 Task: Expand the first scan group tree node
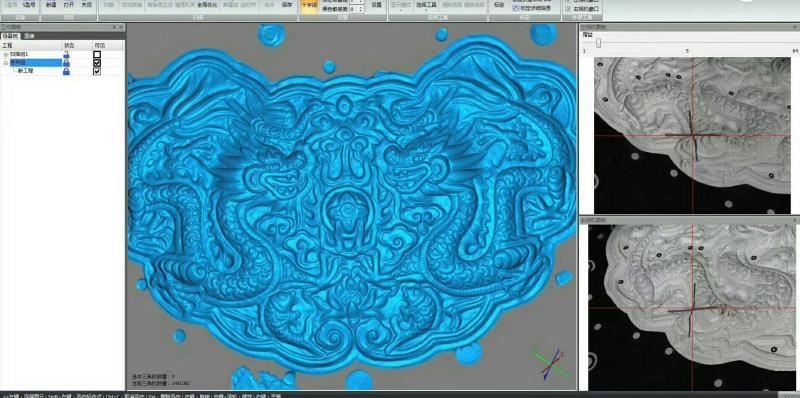[x=6, y=54]
